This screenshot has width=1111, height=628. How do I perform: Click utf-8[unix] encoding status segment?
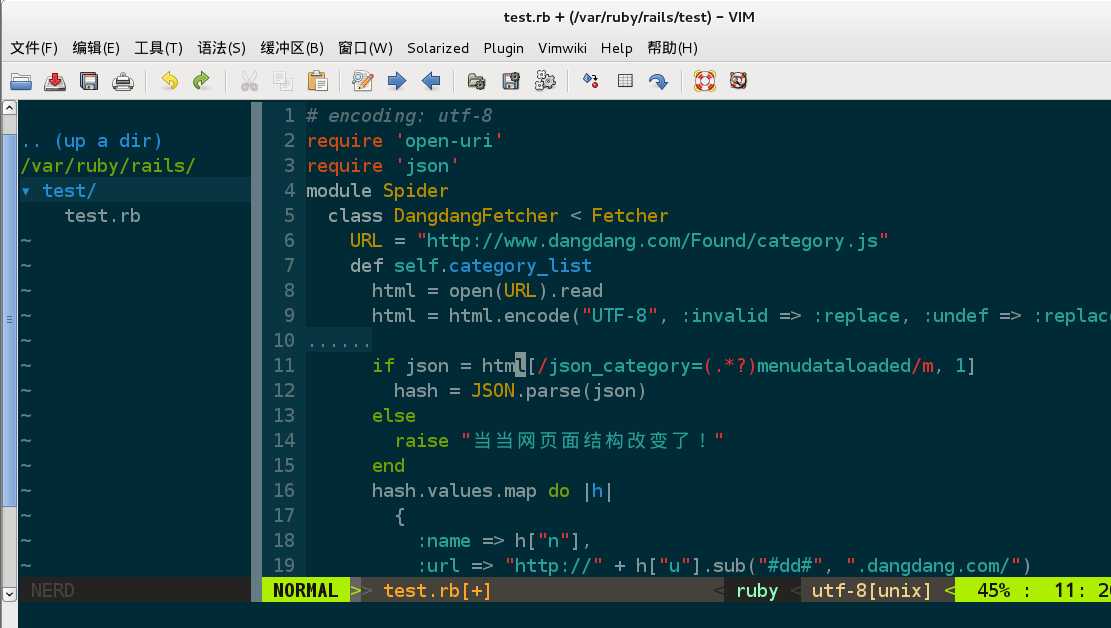[872, 590]
